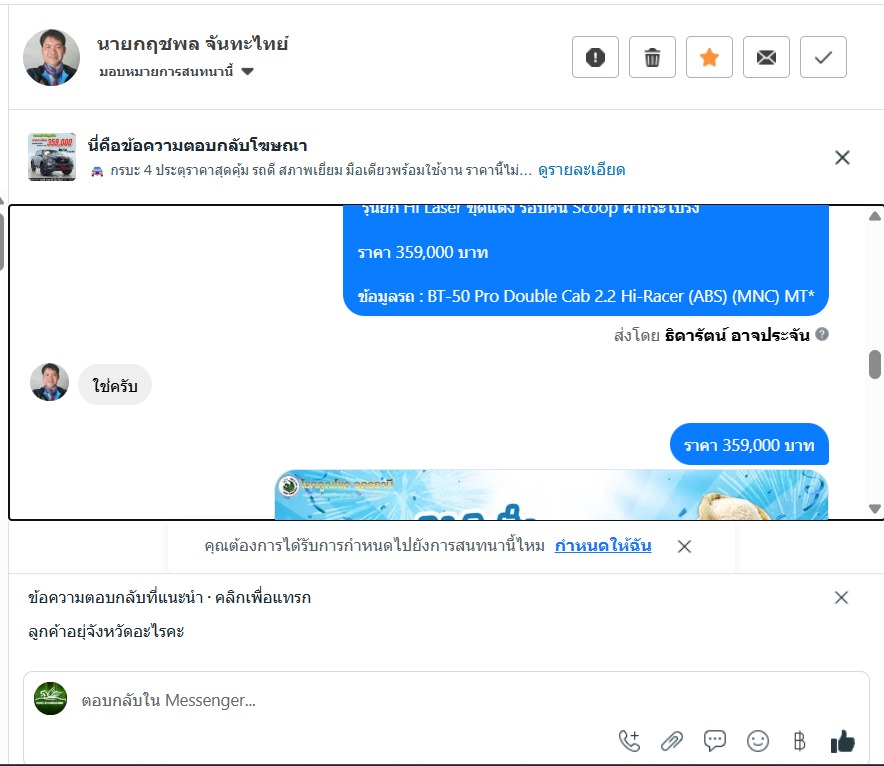
Task: Open the emoji picker smiley icon
Action: pos(758,741)
